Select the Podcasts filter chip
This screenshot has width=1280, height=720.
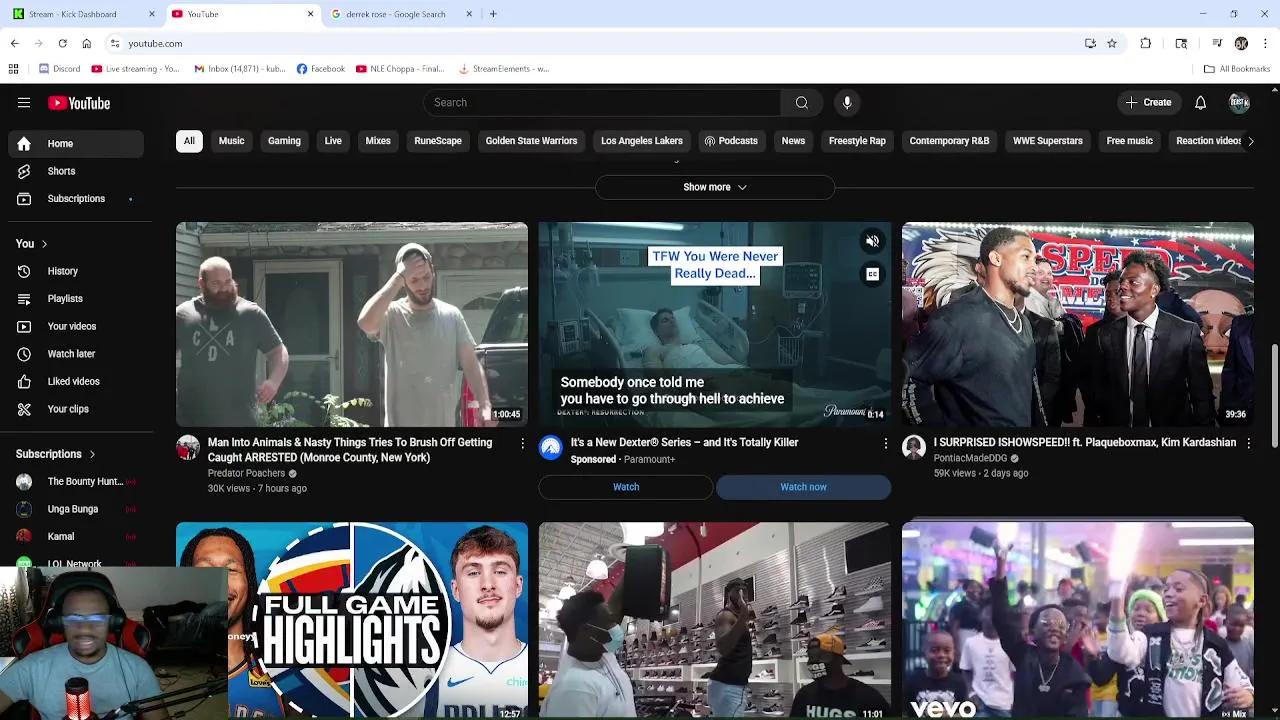pos(731,141)
